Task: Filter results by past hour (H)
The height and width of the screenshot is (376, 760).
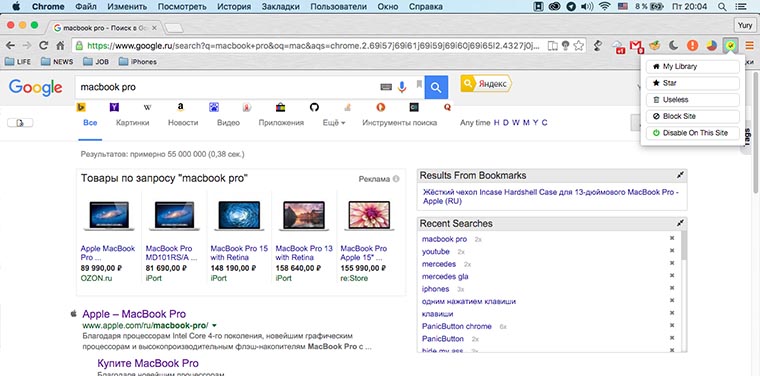Action: click(x=496, y=123)
